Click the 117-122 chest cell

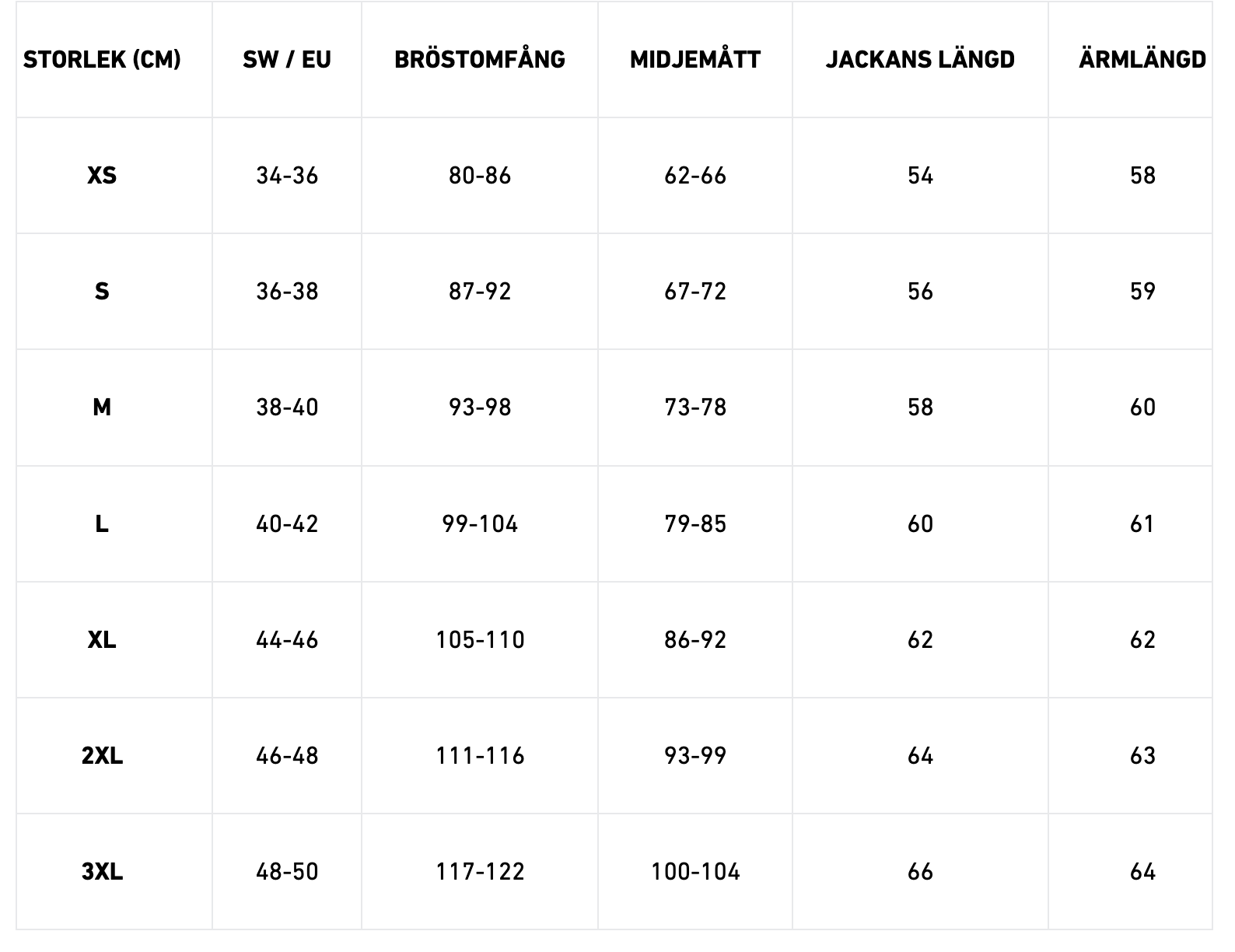click(x=480, y=872)
